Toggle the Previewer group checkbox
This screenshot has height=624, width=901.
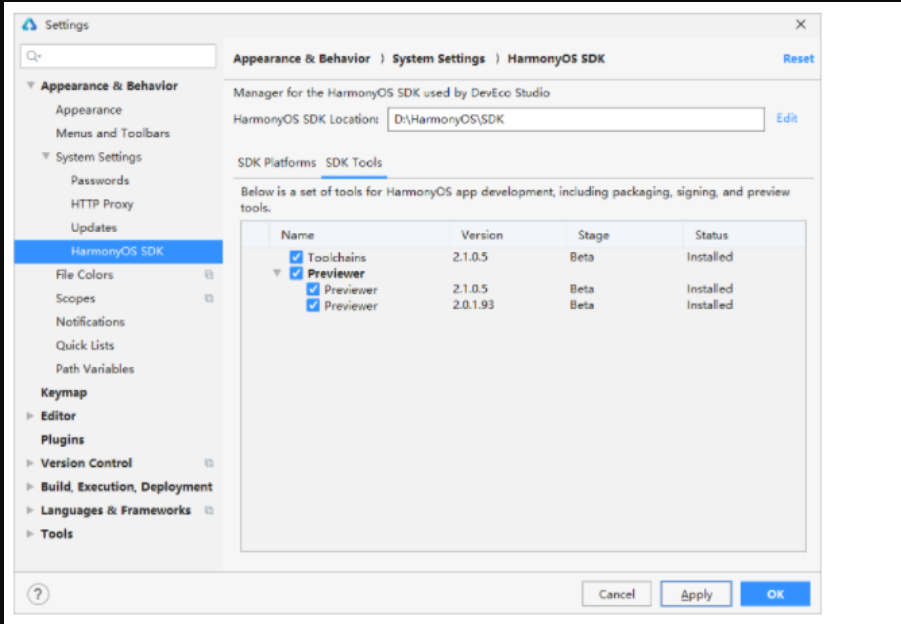(x=296, y=273)
